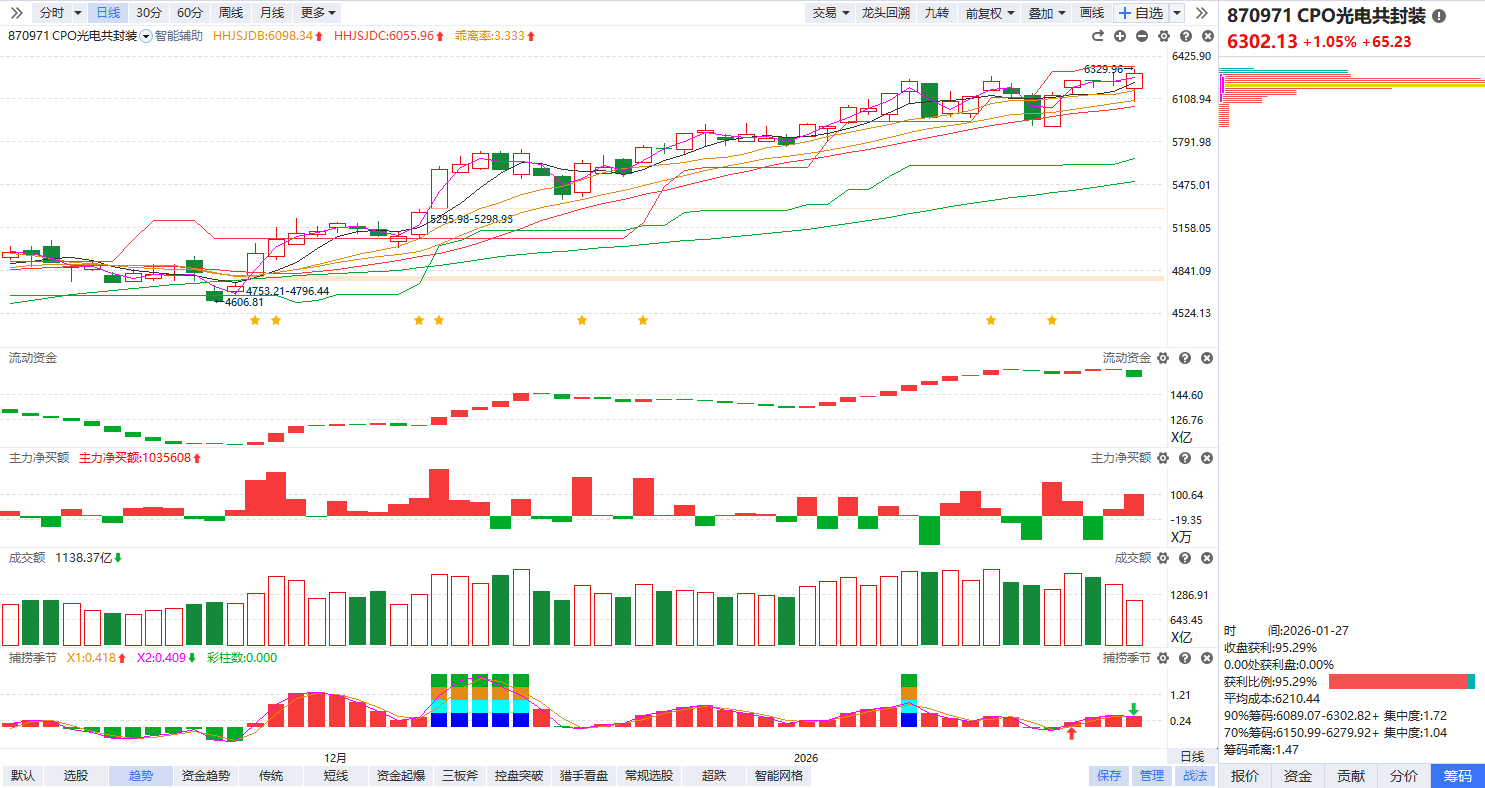1485x788 pixels.
Task: Click the zoom-out minus icon above main chart
Action: coord(1142,36)
